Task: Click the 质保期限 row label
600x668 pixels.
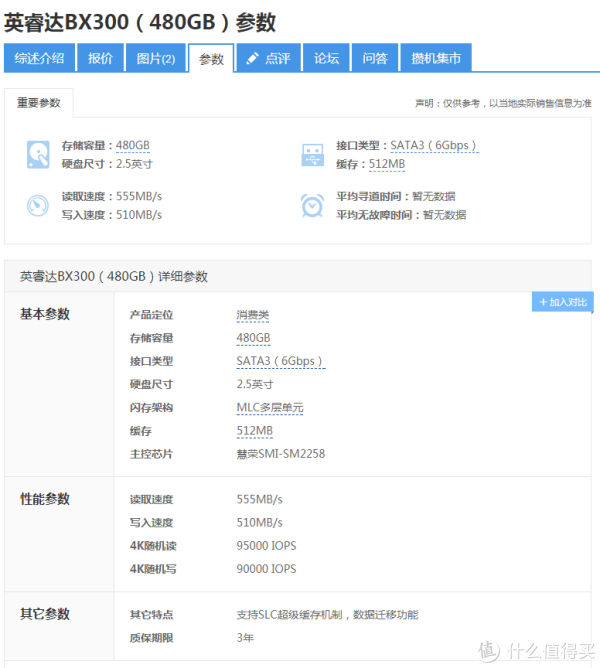Action: (151, 638)
